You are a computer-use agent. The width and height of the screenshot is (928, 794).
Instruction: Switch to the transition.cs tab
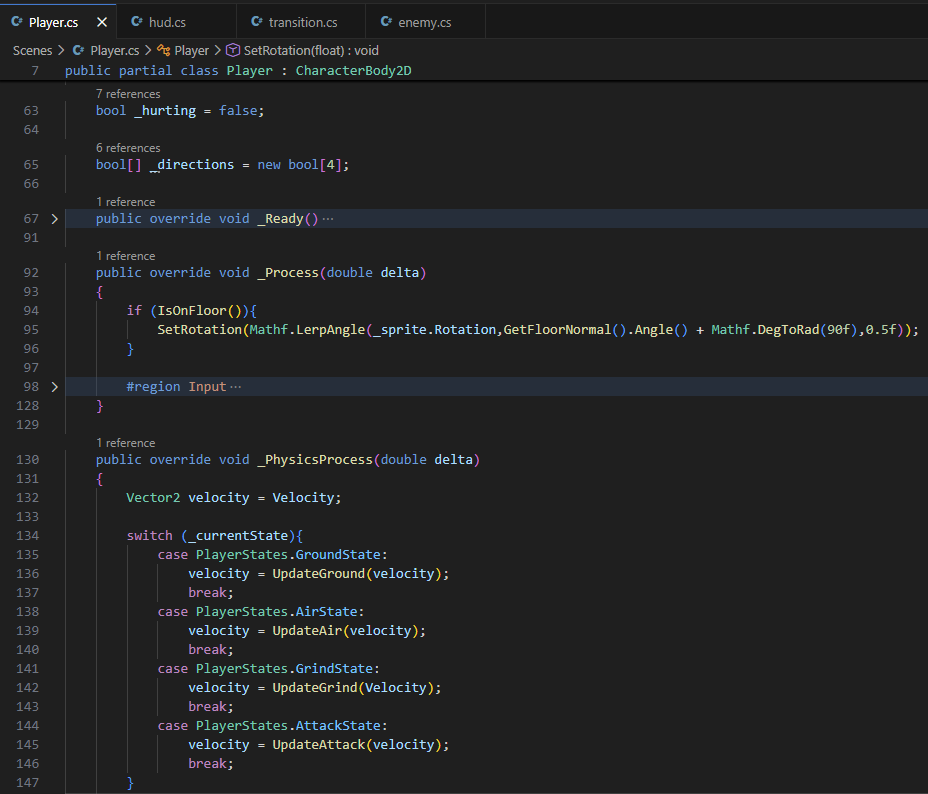pos(301,22)
